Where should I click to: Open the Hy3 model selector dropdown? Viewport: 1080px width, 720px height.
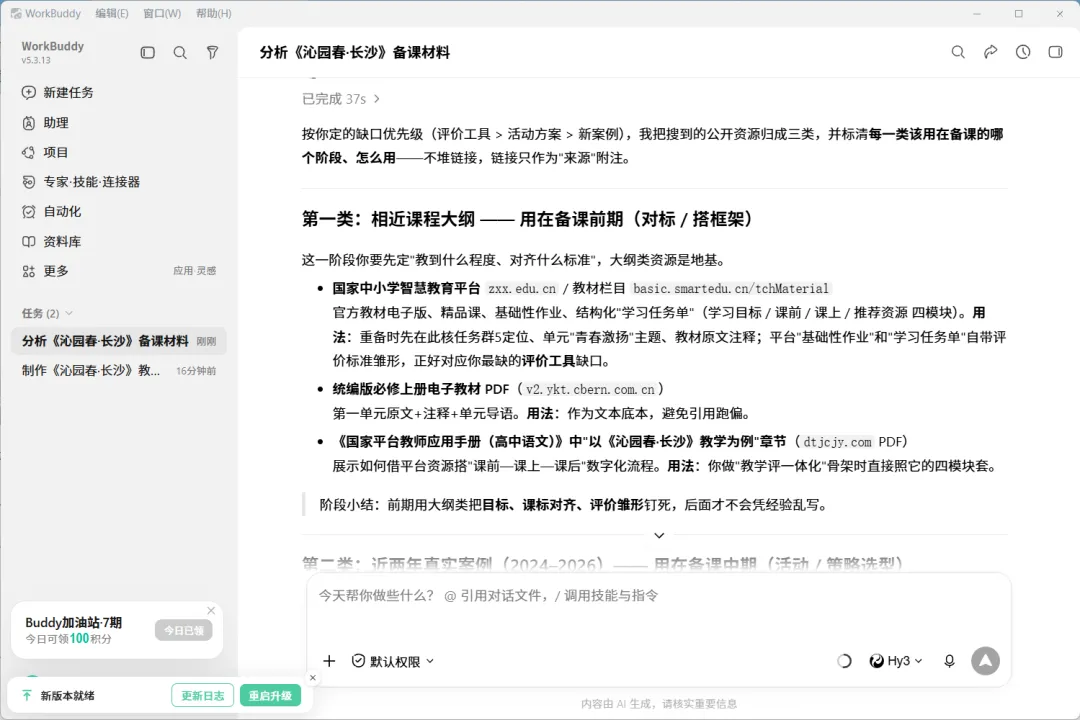[x=895, y=661]
